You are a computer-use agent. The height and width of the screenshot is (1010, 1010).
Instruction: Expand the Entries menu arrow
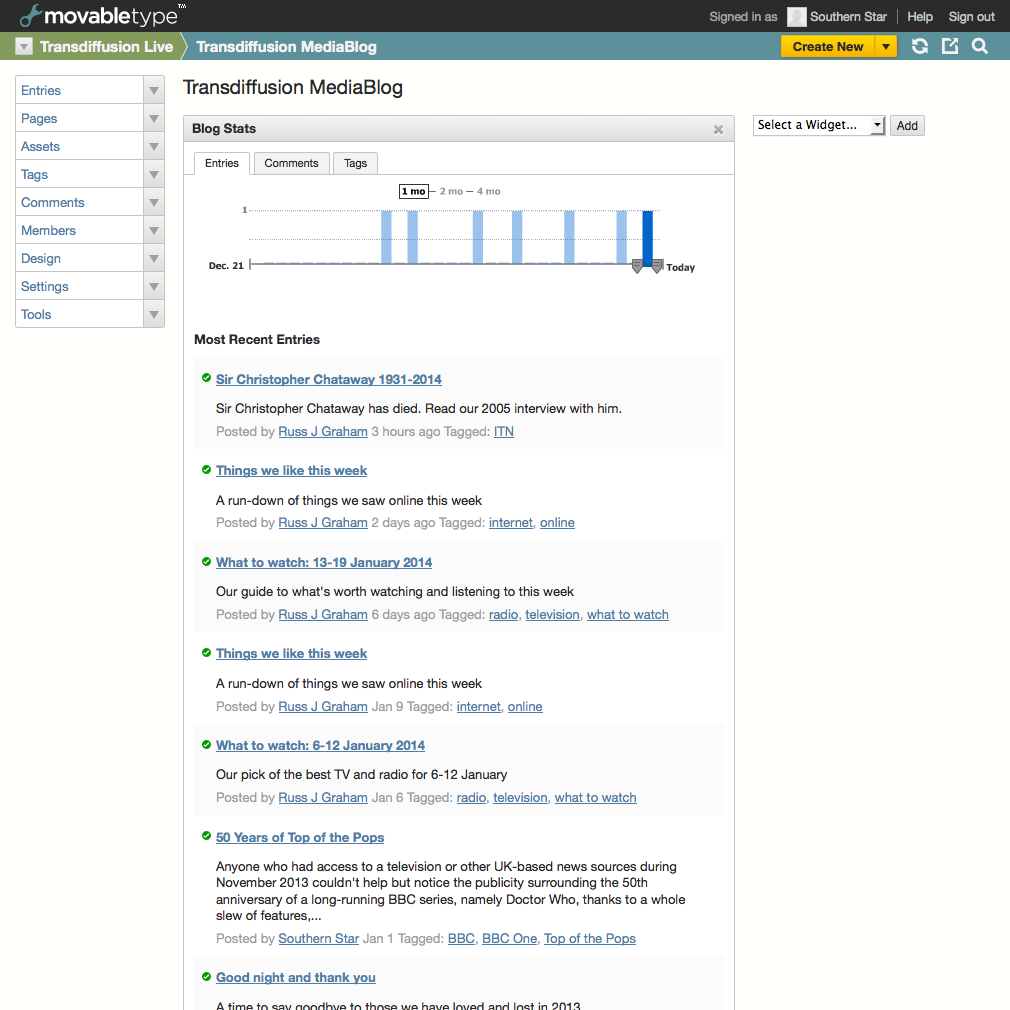click(154, 90)
